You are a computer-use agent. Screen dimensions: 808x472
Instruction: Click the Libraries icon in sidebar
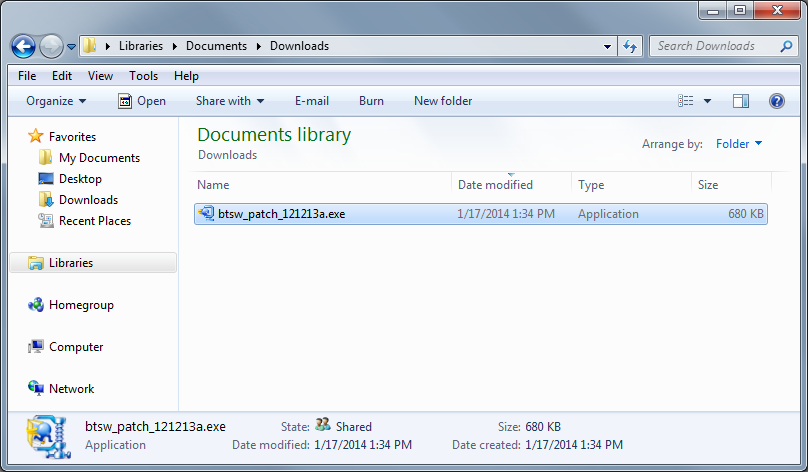coord(36,263)
